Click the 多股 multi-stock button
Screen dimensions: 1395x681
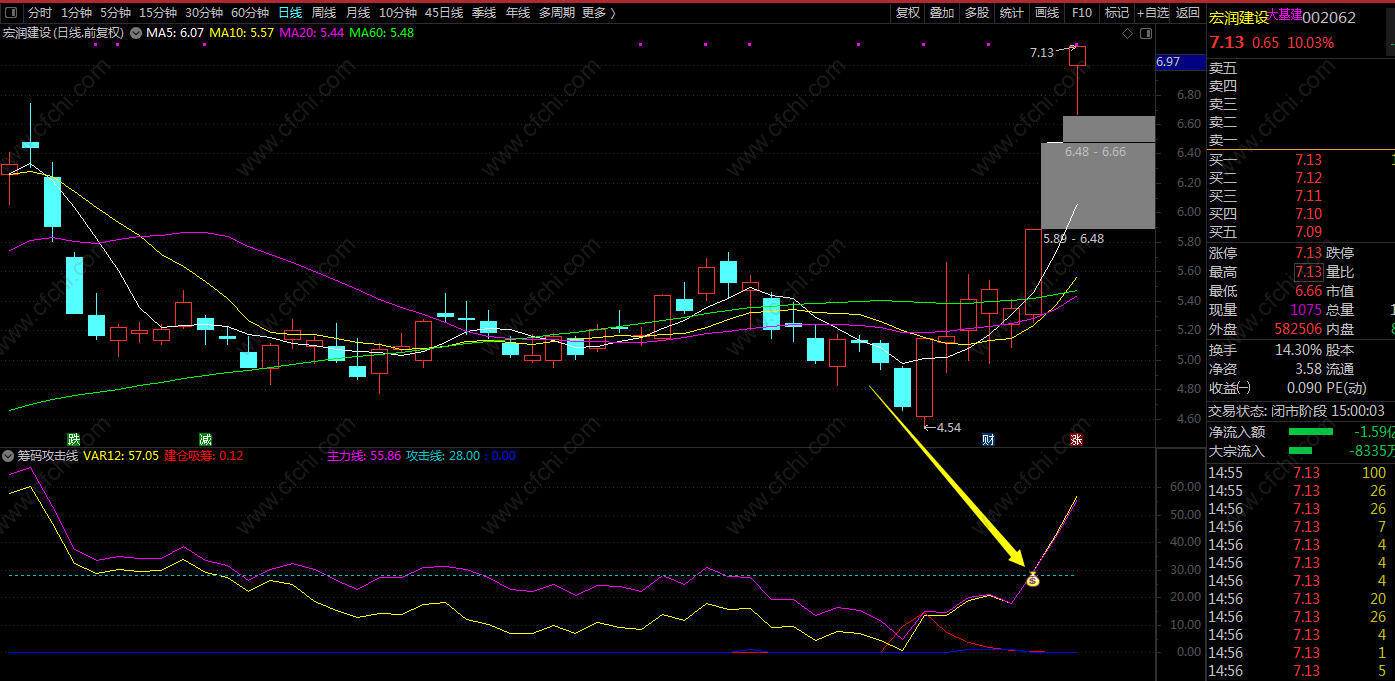click(x=977, y=13)
